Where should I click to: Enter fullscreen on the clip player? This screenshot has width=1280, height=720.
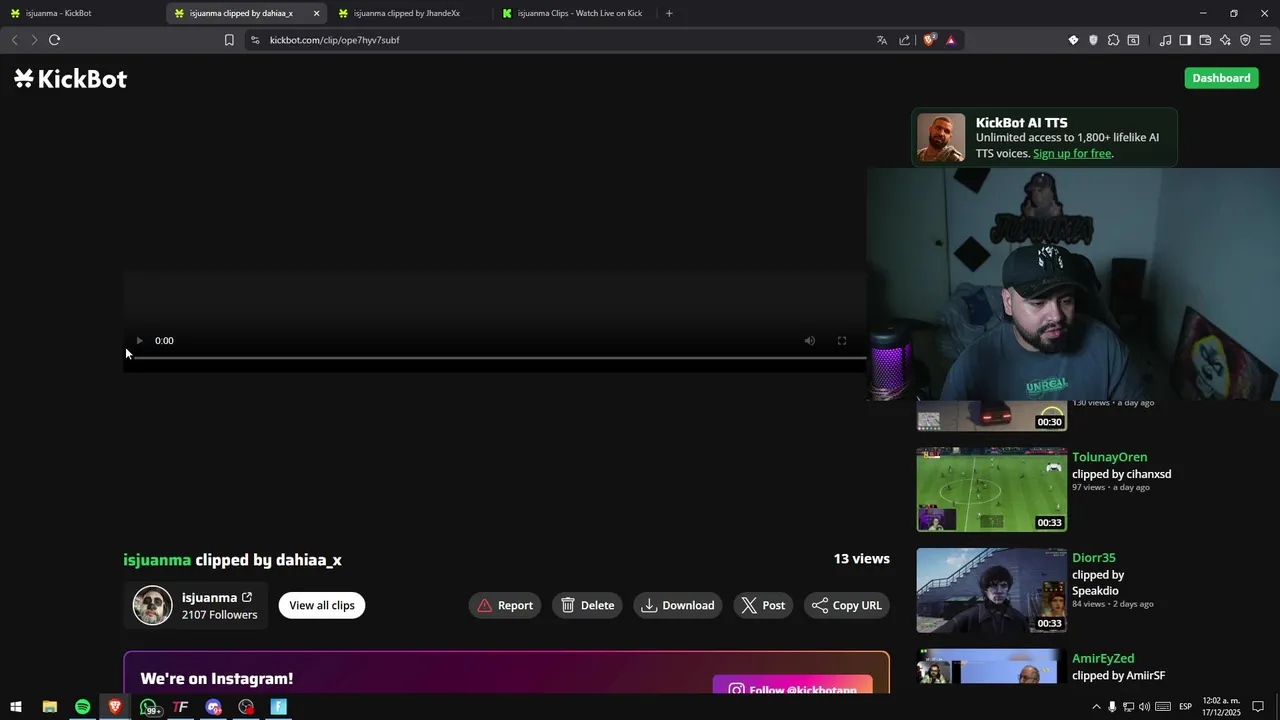click(842, 341)
